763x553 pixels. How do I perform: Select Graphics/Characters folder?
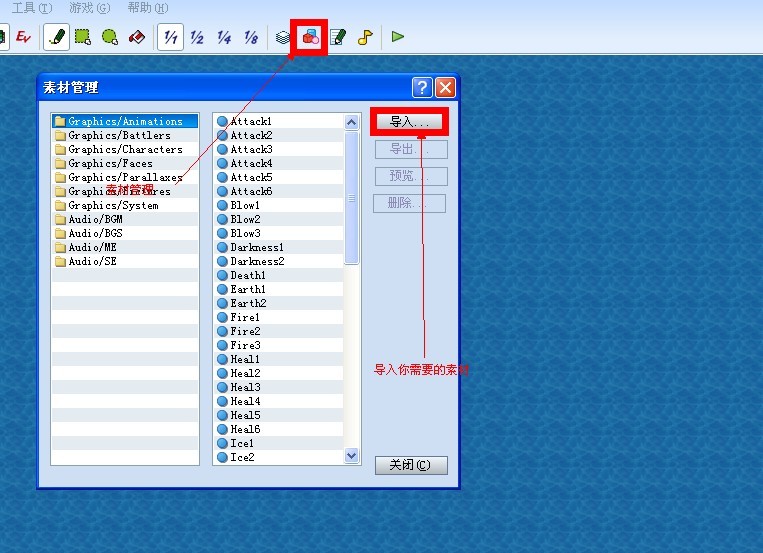(125, 149)
